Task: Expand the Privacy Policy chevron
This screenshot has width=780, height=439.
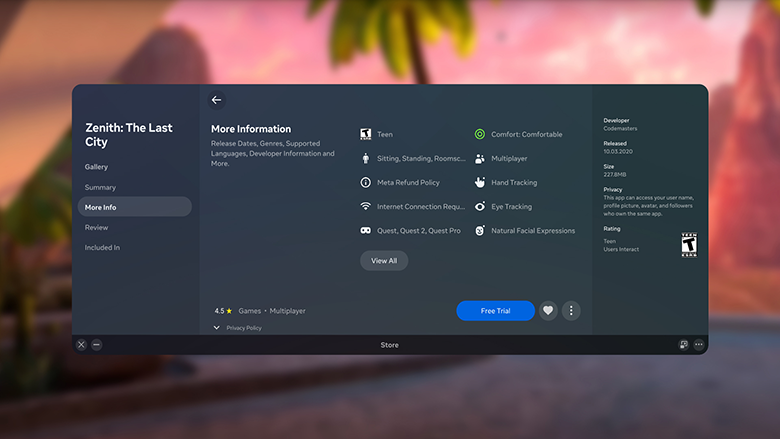Action: (216, 328)
